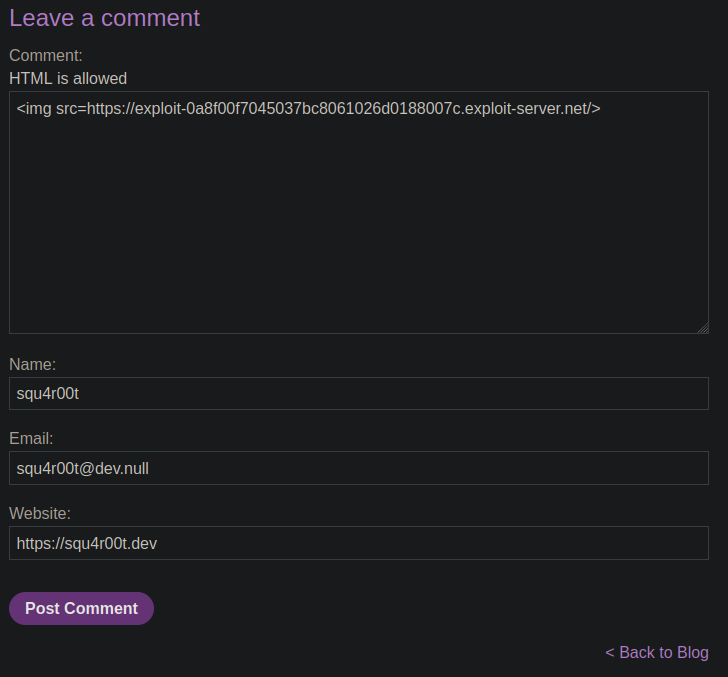The height and width of the screenshot is (677, 728).
Task: Click the '<' arrow before Back to Blog
Action: pos(610,653)
